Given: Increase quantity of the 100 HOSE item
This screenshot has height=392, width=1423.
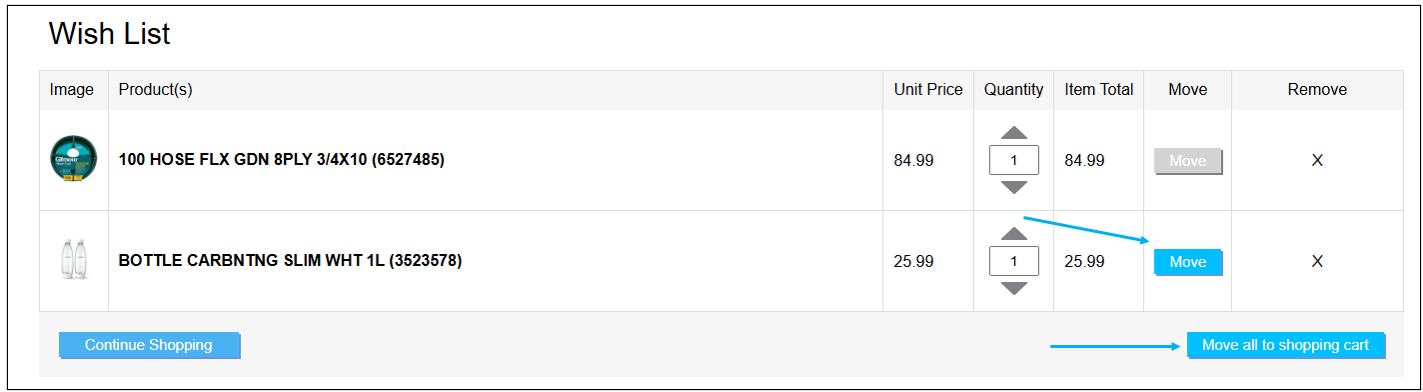Looking at the screenshot, I should coord(1014,133).
